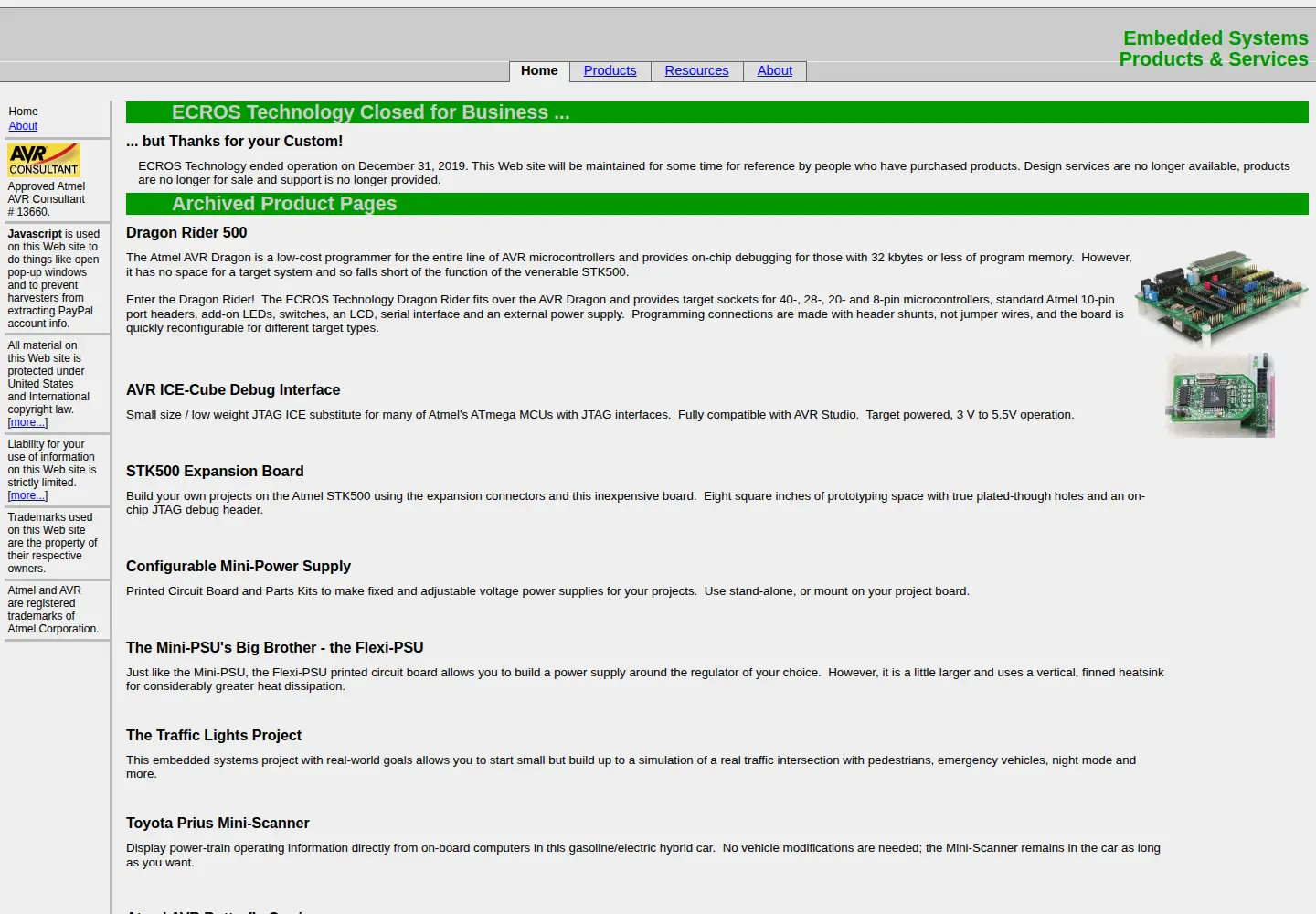Click the Toyota Prius Mini-Scanner heading
The image size is (1316, 914).
pyautogui.click(x=218, y=824)
